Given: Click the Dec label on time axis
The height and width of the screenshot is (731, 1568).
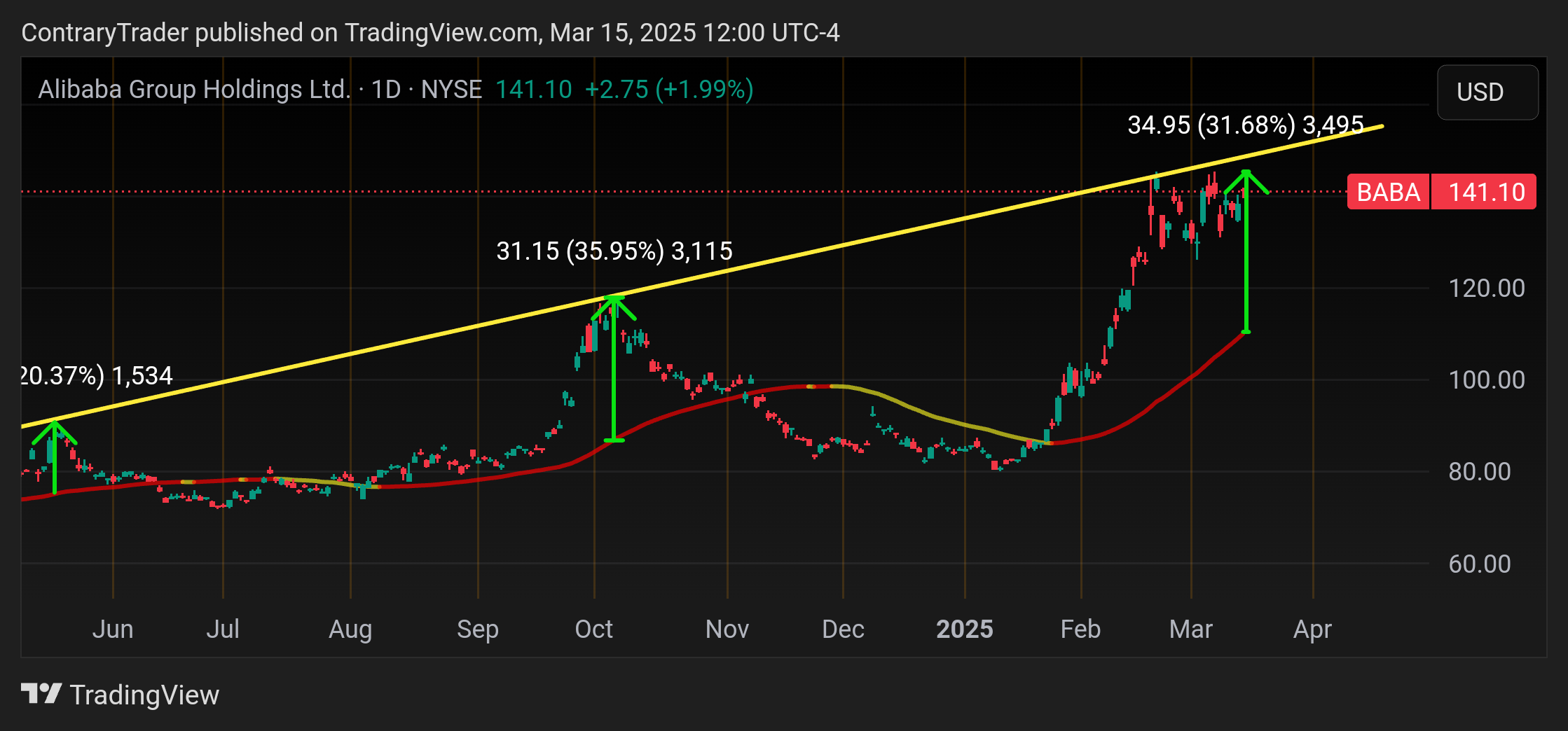Looking at the screenshot, I should click(x=843, y=629).
